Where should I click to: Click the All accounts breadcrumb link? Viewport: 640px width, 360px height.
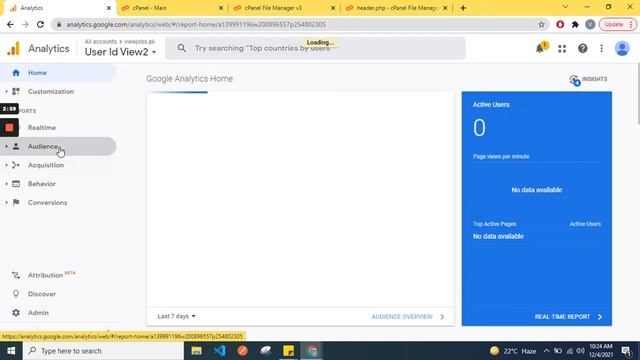click(100, 42)
